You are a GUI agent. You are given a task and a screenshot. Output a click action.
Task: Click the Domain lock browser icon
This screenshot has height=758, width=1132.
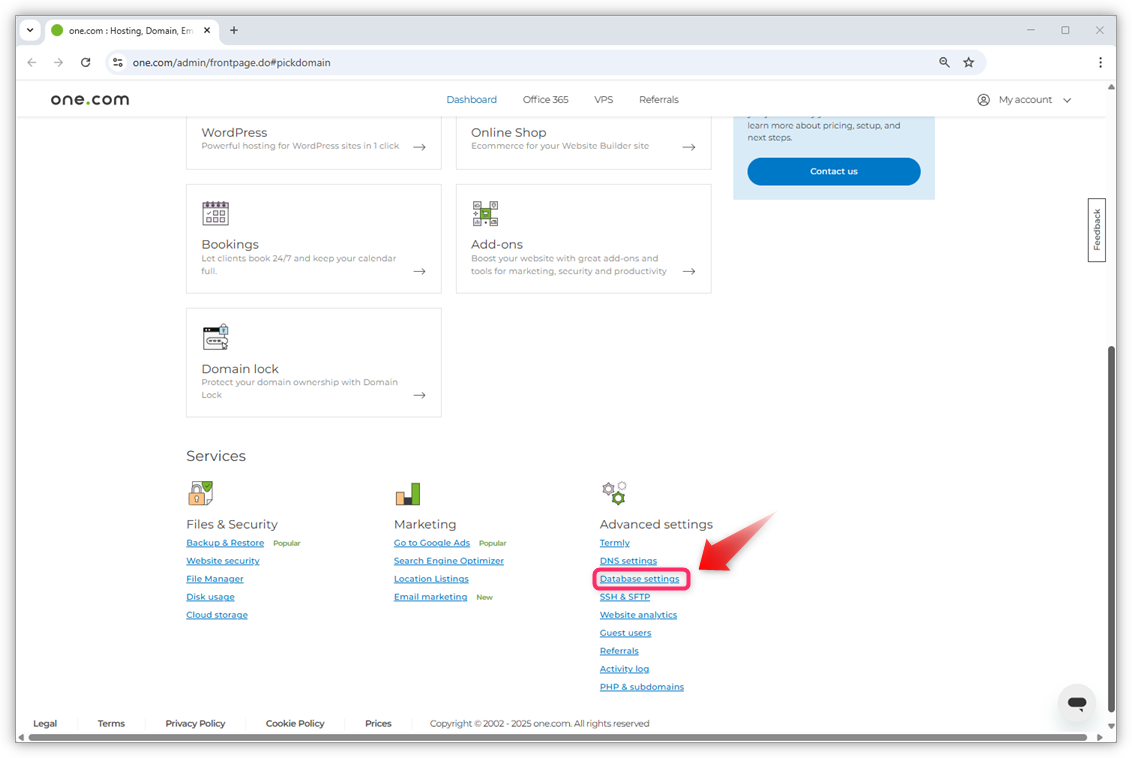[x=215, y=337]
